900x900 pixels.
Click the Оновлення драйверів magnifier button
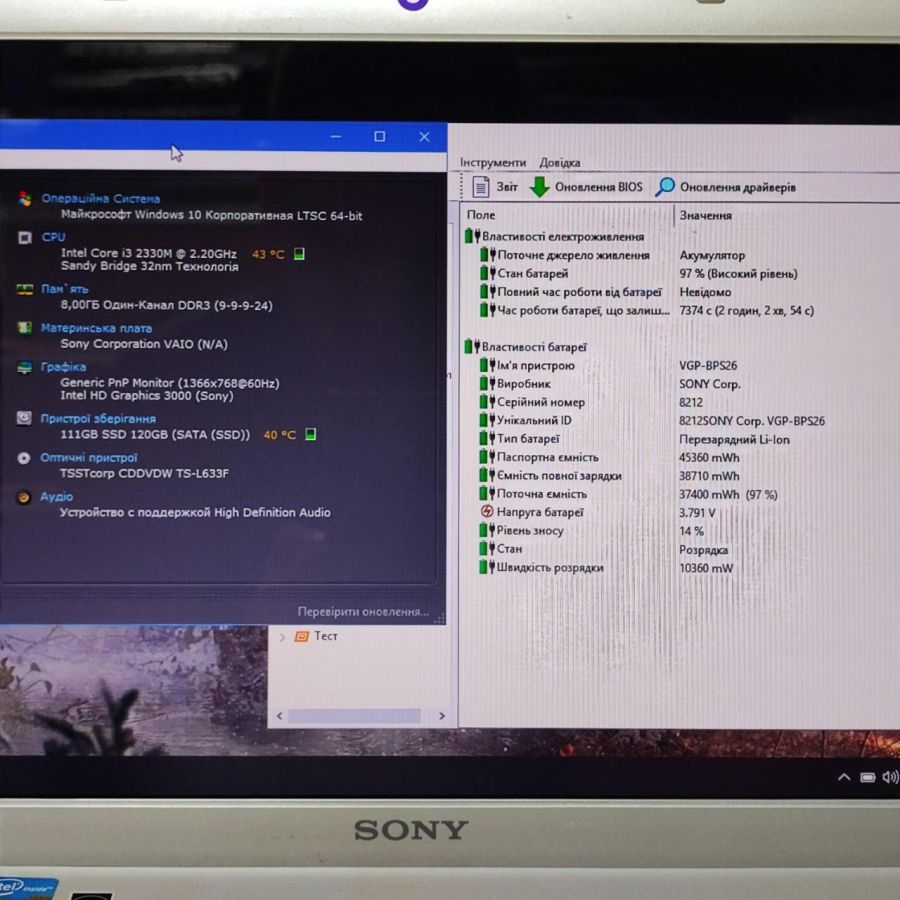click(726, 187)
